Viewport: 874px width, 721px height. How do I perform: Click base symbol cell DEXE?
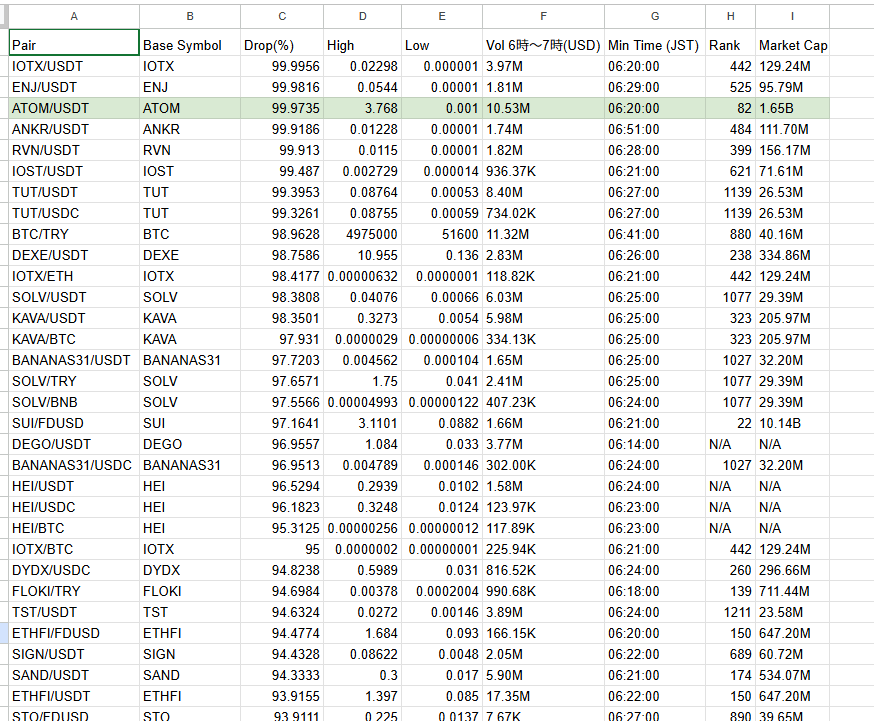tap(190, 255)
